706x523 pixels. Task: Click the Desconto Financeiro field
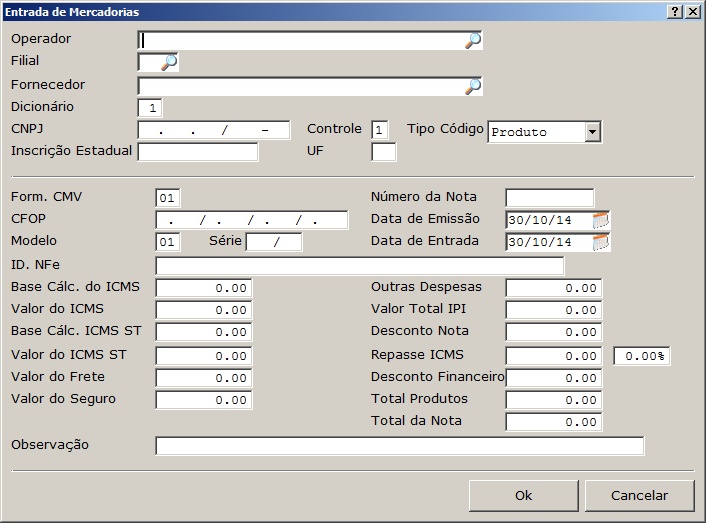click(553, 378)
